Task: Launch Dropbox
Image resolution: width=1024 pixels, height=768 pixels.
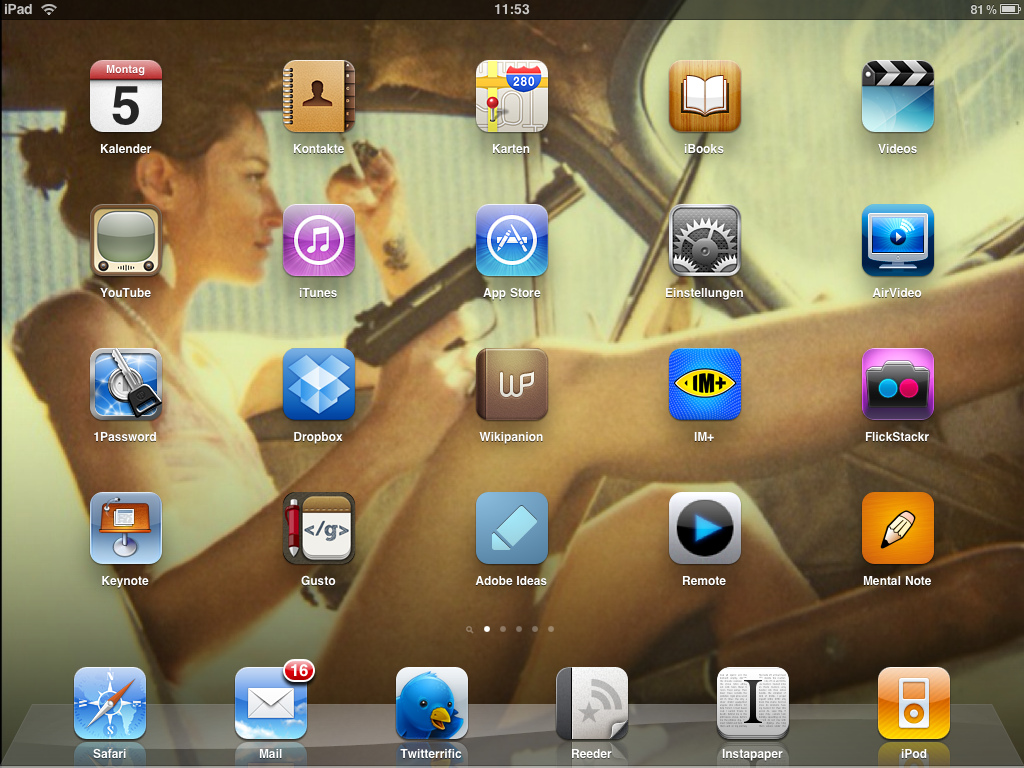Action: click(x=319, y=385)
